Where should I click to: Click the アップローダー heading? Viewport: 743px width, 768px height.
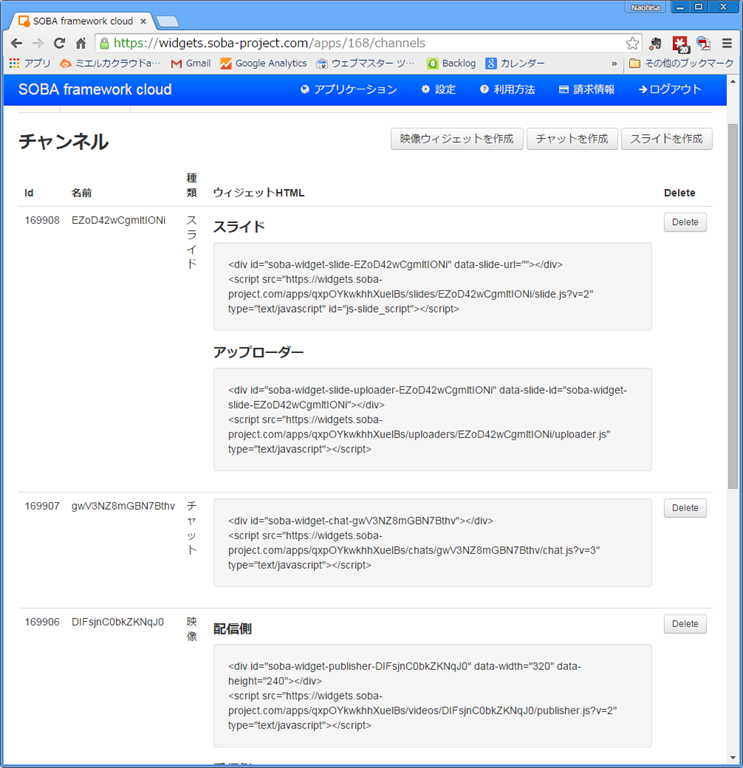click(258, 352)
